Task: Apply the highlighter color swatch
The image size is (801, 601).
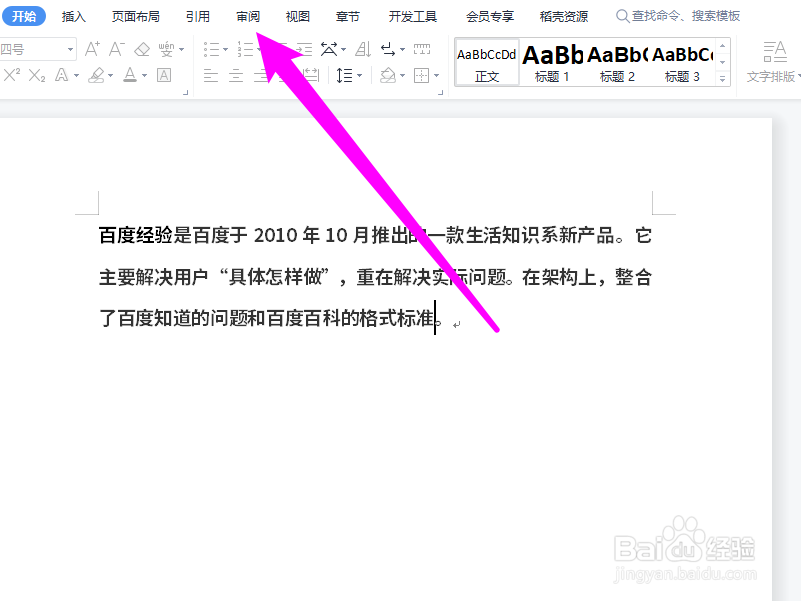Action: point(96,76)
